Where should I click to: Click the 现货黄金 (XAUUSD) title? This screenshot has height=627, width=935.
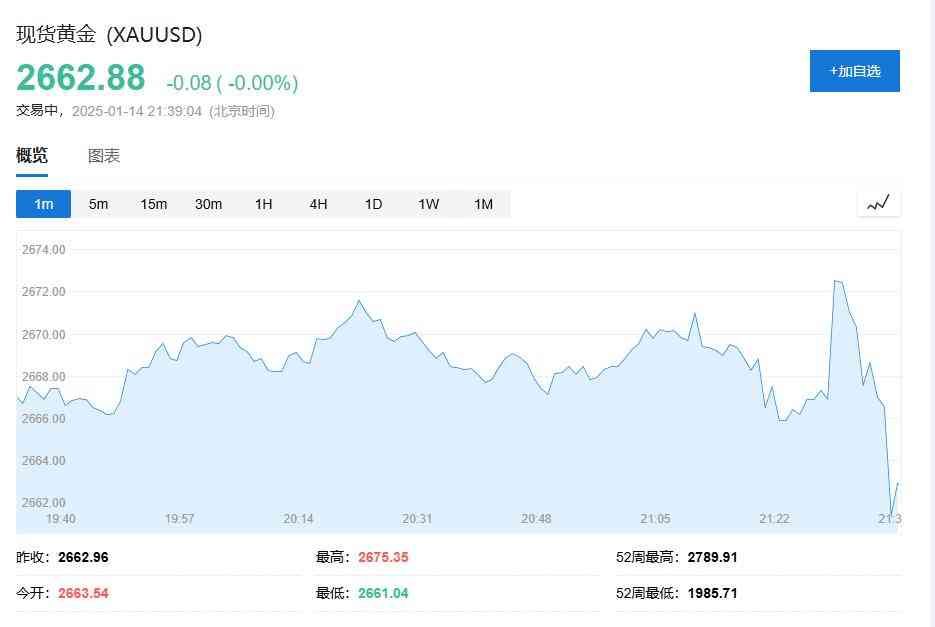(109, 35)
